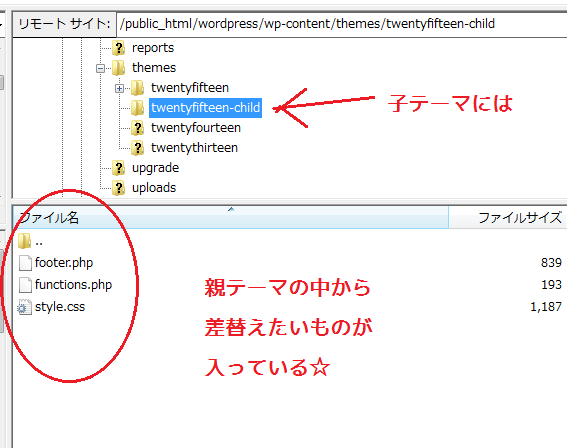Click the 1,187 file size value
Image resolution: width=567 pixels, height=448 pixels.
pyautogui.click(x=546, y=307)
